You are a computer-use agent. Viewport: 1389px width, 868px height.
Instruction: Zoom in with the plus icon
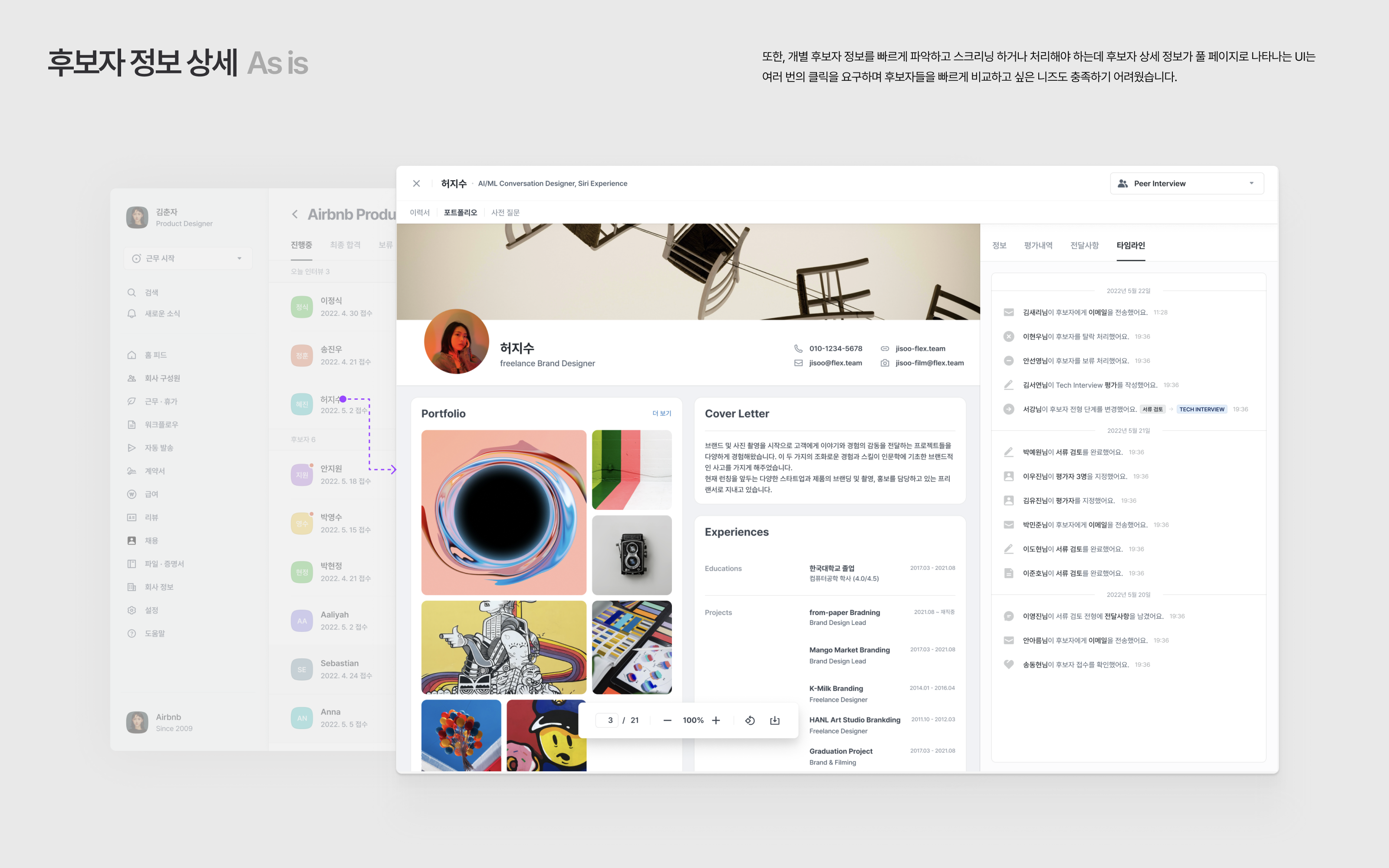tap(716, 720)
